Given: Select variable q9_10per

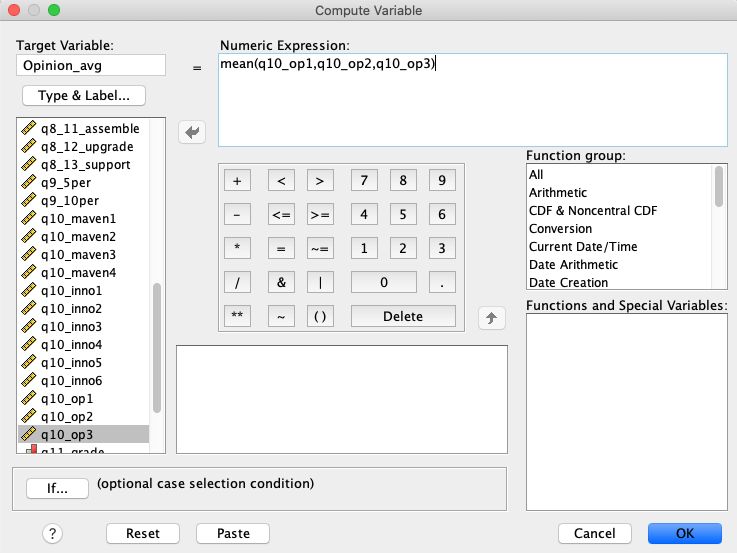Looking at the screenshot, I should coord(84,201).
